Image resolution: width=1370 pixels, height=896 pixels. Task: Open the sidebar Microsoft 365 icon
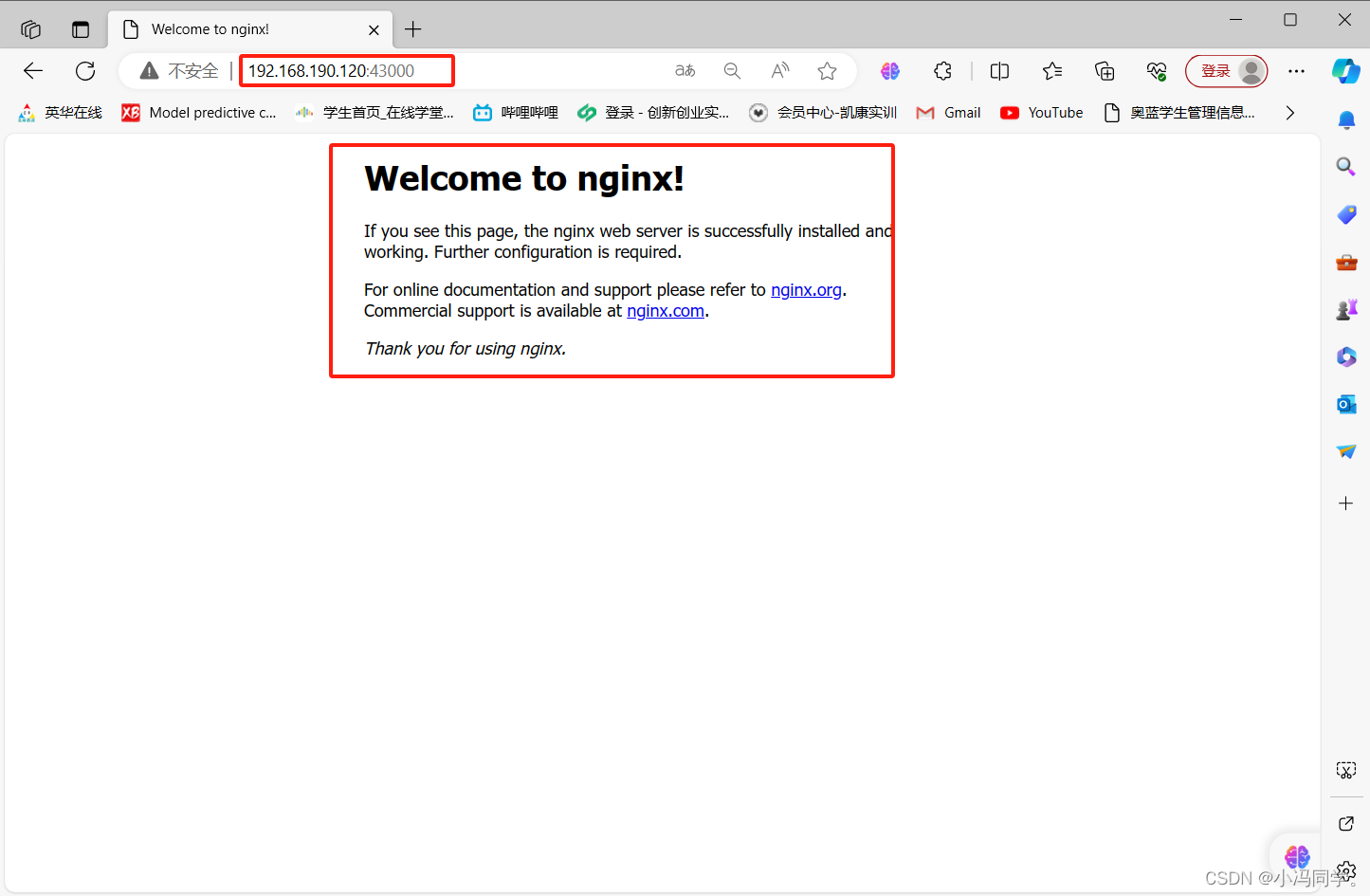coord(1346,357)
